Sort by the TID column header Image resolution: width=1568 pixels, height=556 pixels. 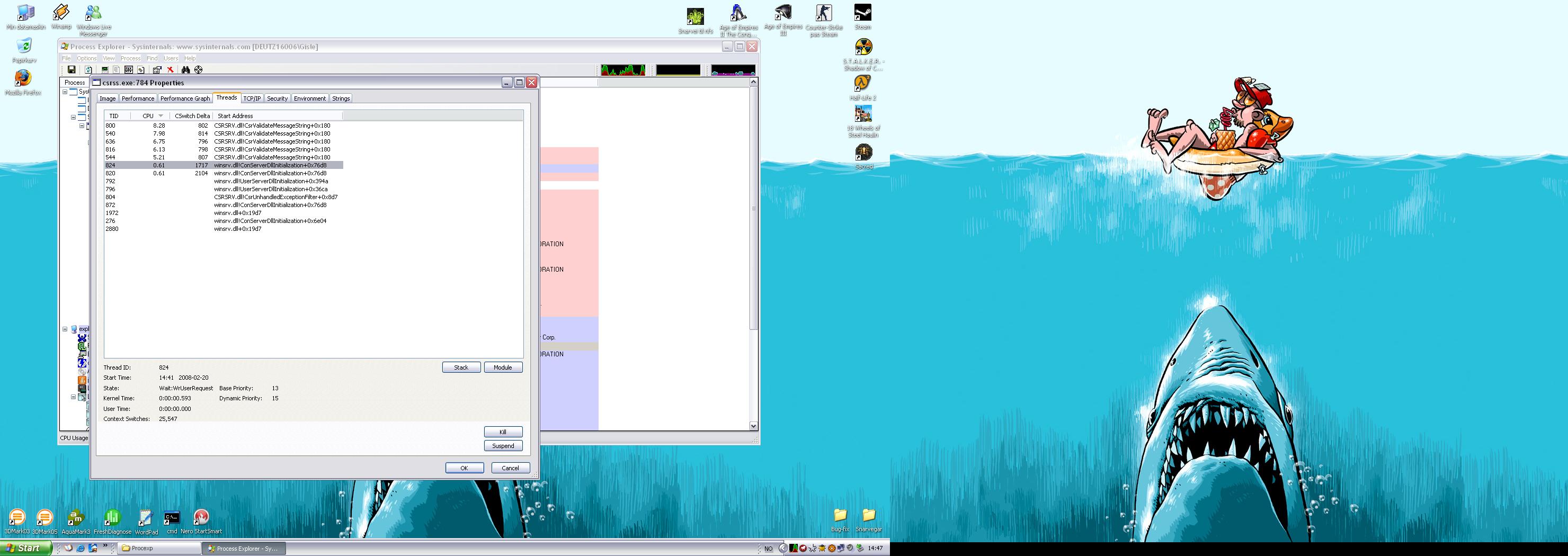(x=118, y=115)
